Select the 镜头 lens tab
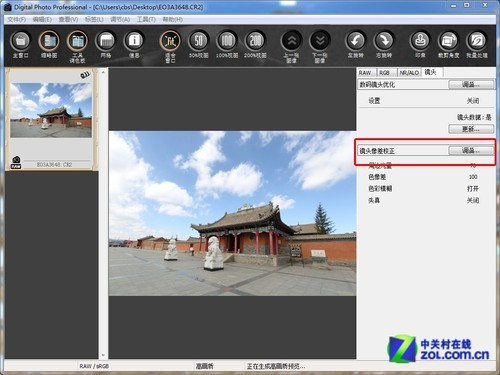Screen dimensions: 500x375 431,72
